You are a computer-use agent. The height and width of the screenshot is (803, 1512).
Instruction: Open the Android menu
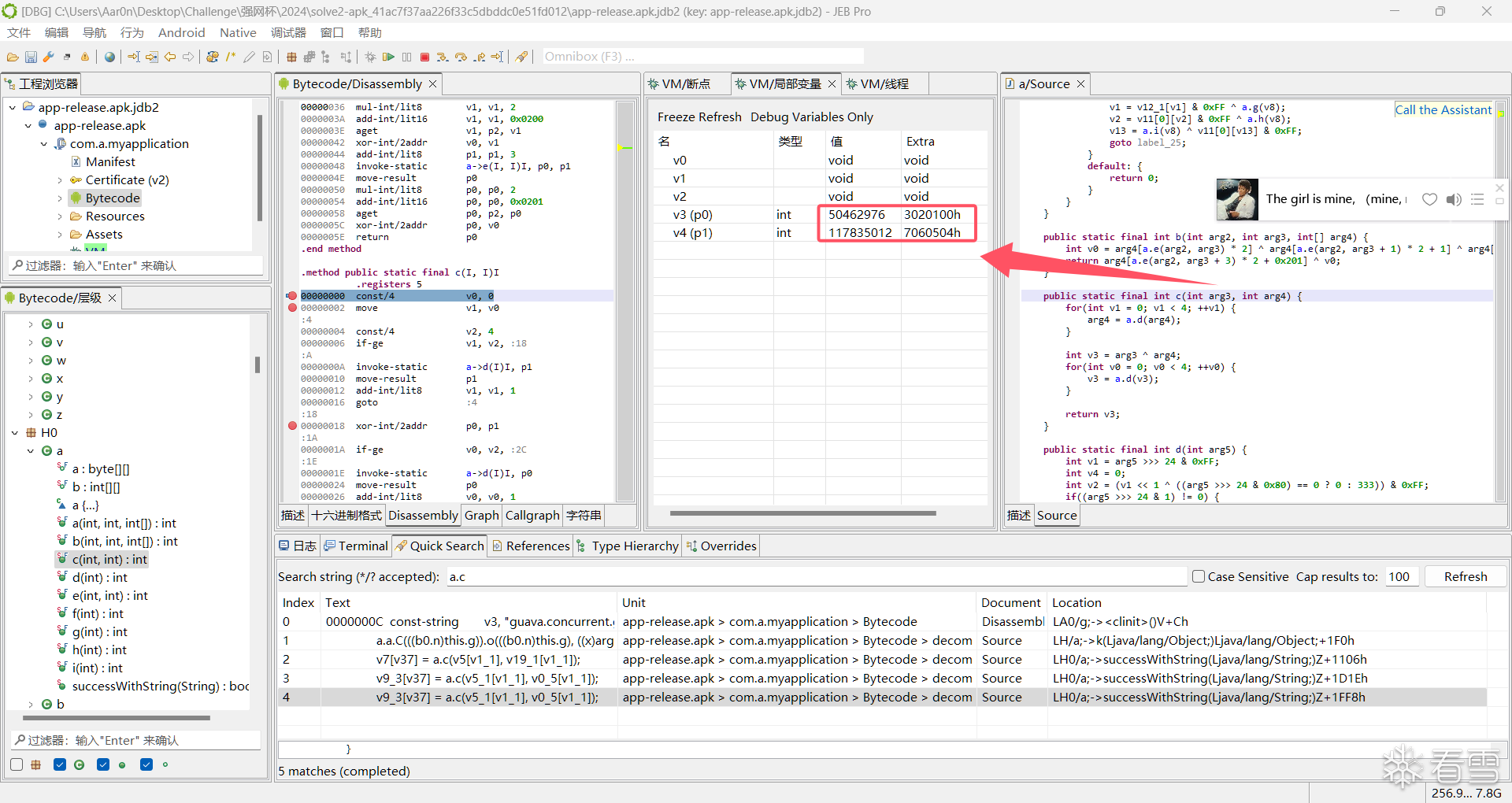181,32
